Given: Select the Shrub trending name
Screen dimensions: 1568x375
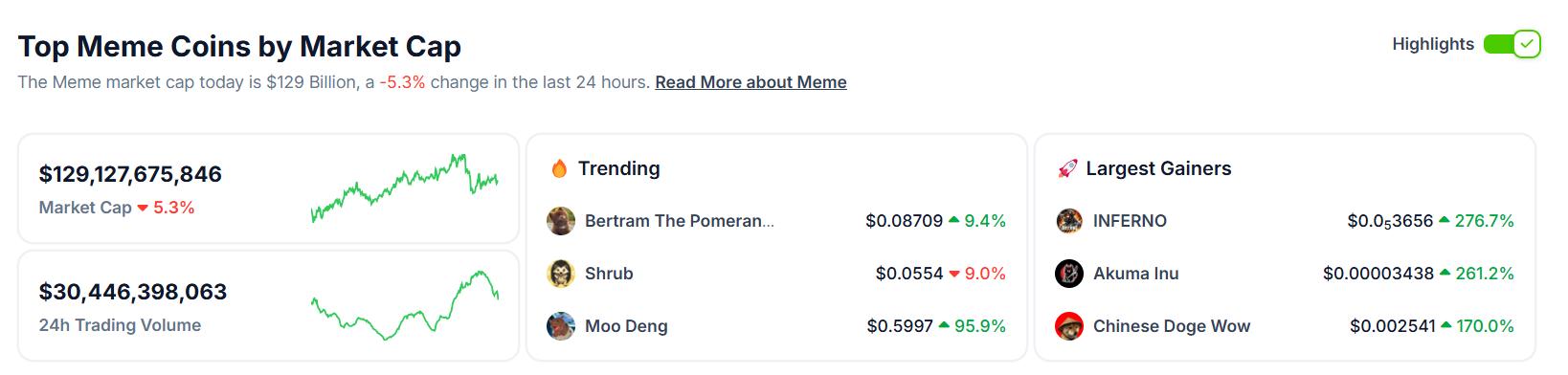Looking at the screenshot, I should point(609,274).
